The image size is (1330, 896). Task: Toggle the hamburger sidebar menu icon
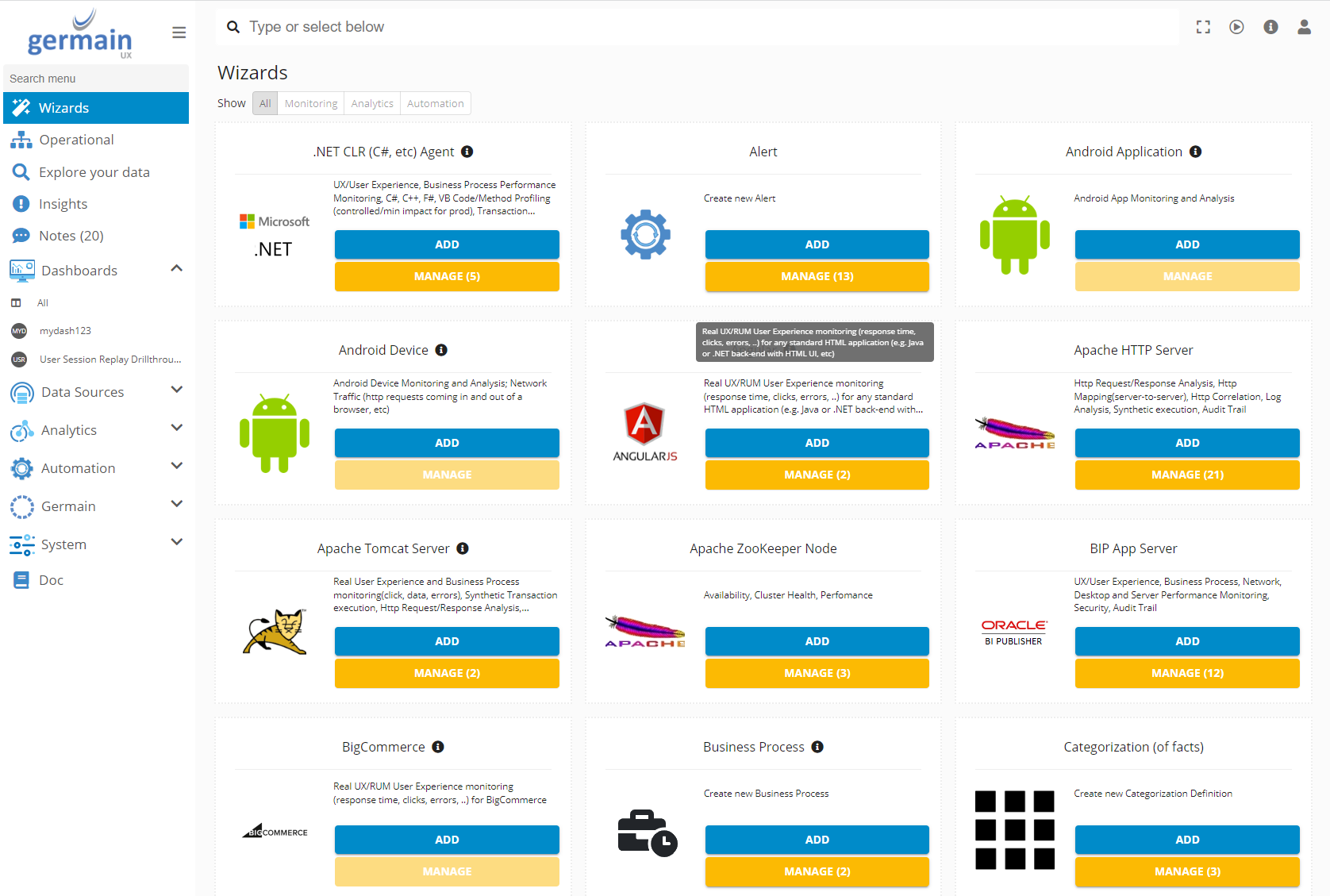click(x=179, y=33)
